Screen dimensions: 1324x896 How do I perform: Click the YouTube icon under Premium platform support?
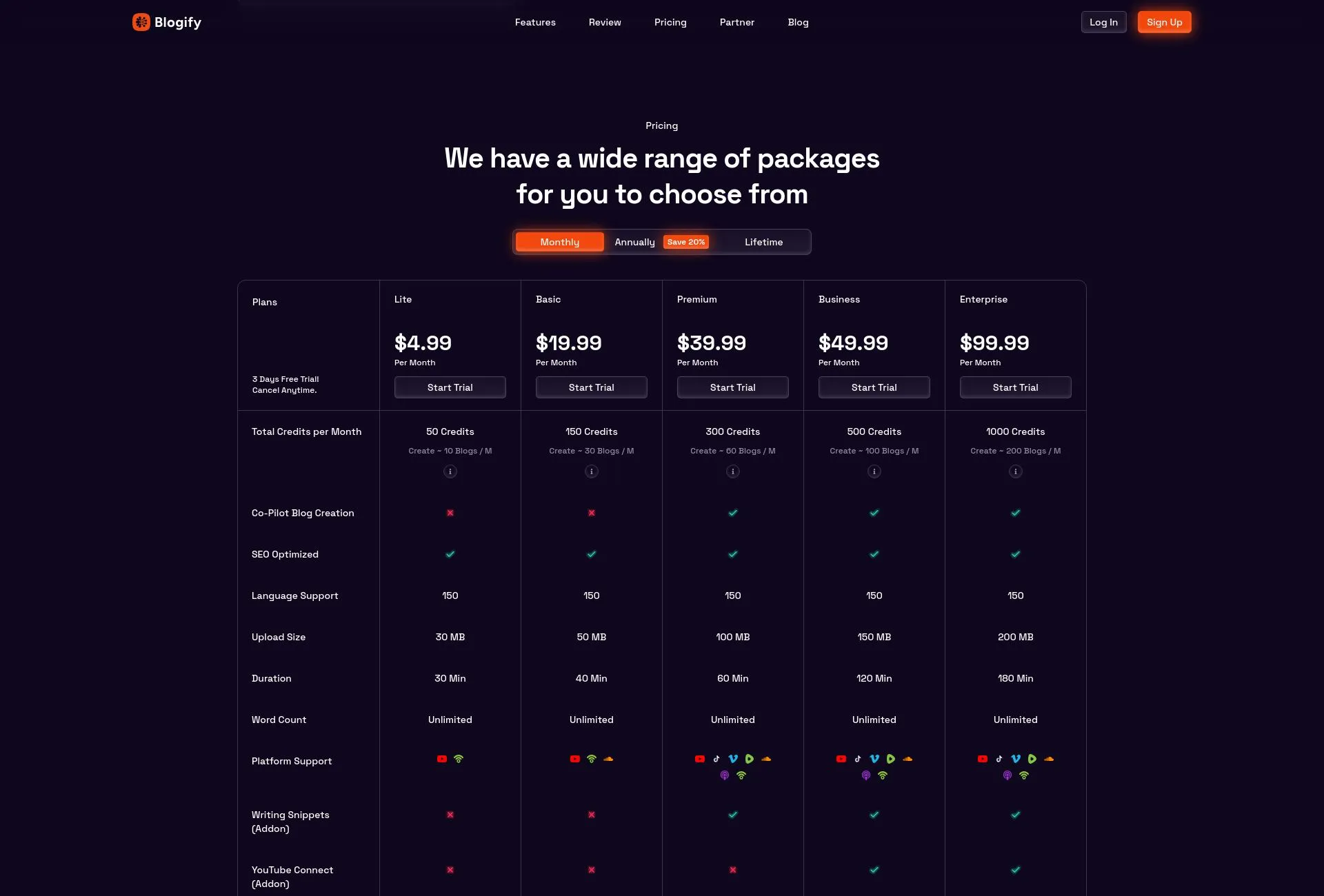[700, 759]
